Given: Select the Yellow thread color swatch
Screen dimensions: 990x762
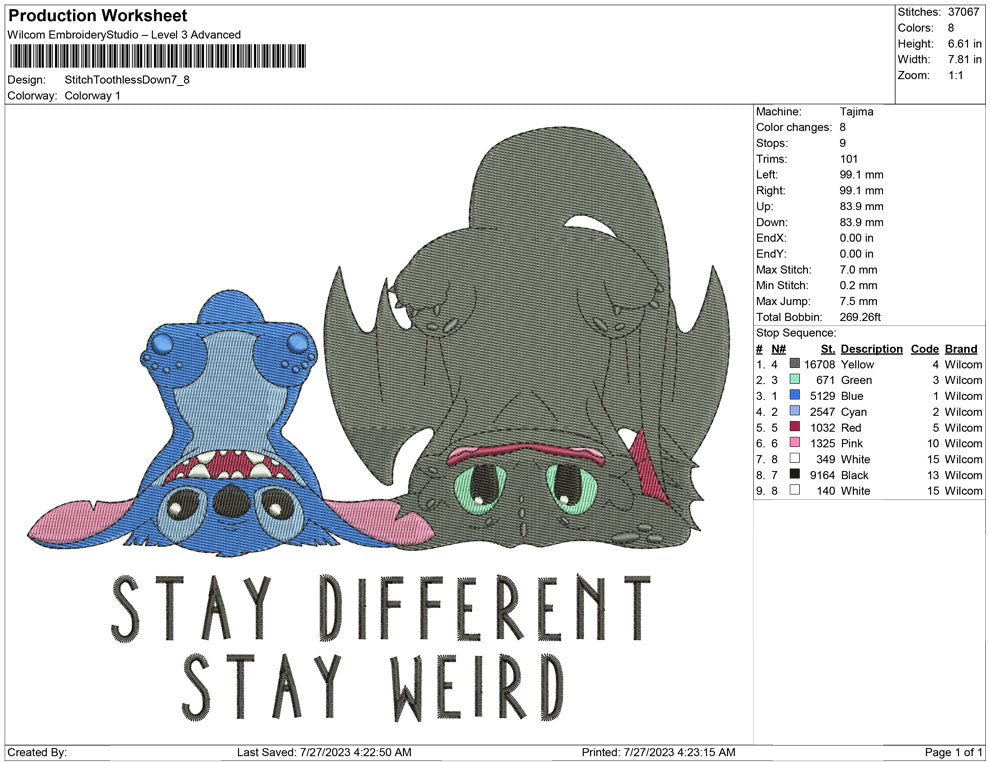Looking at the screenshot, I should 795,364.
